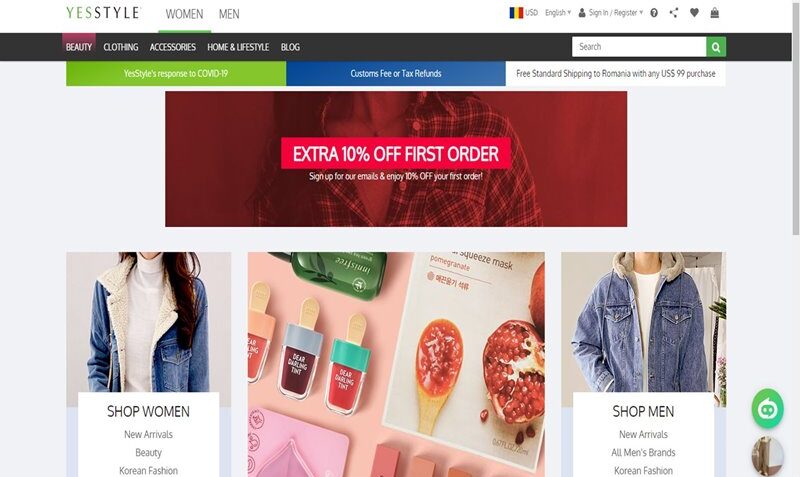The width and height of the screenshot is (800, 477).
Task: Open the HOME & LIFESTYLE menu
Action: (x=238, y=47)
